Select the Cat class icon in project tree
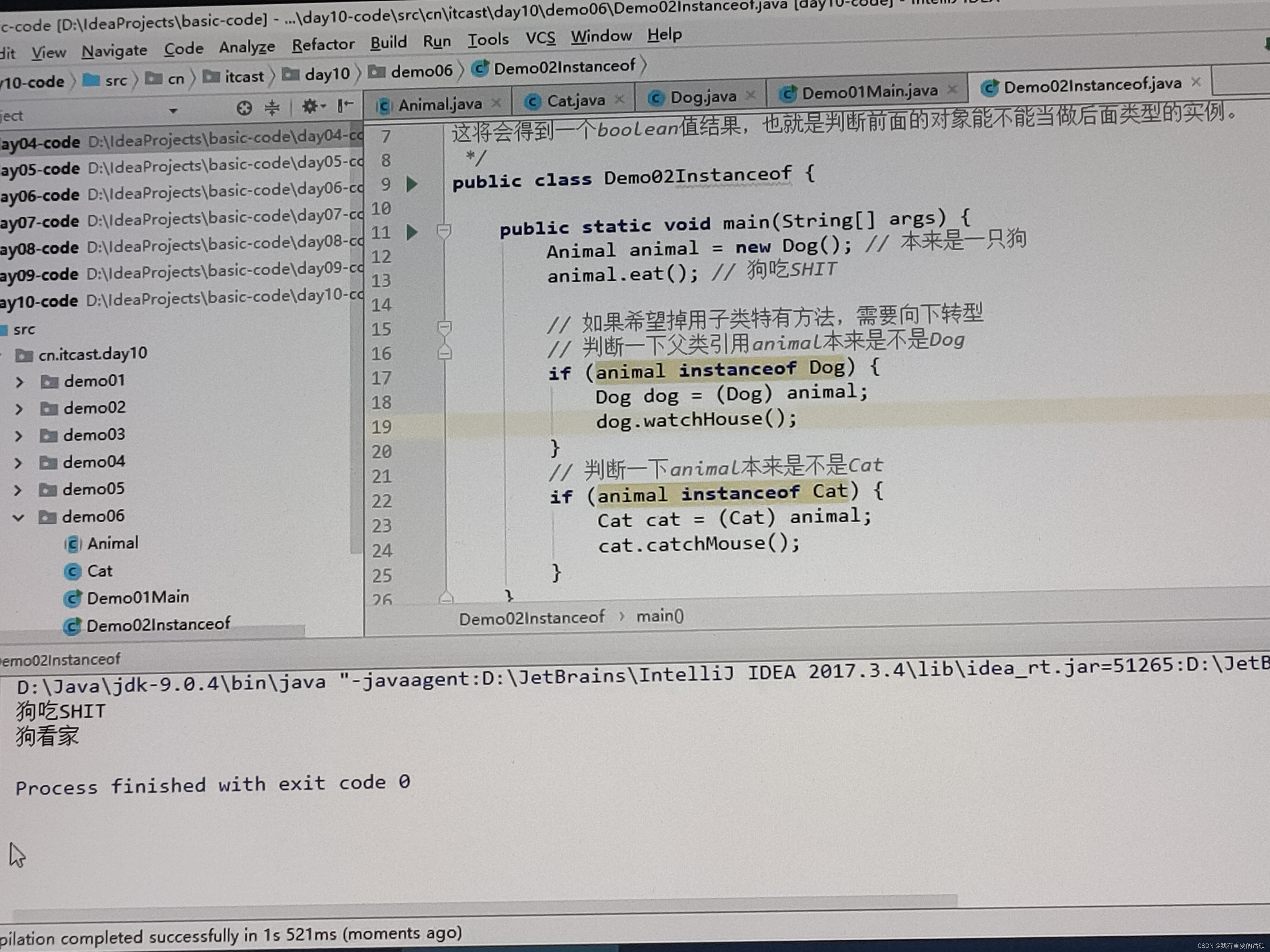This screenshot has height=952, width=1270. 72,572
